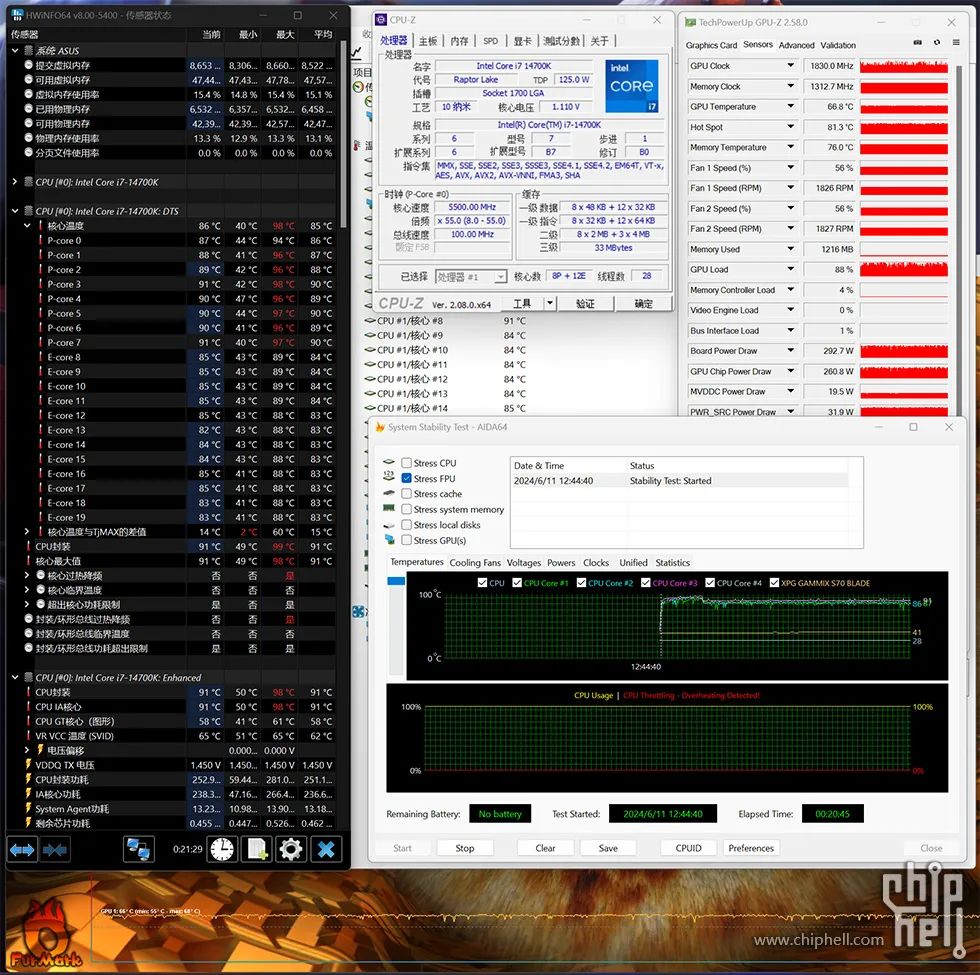The height and width of the screenshot is (975, 980).
Task: Open AIDA64 Preferences
Action: point(751,848)
